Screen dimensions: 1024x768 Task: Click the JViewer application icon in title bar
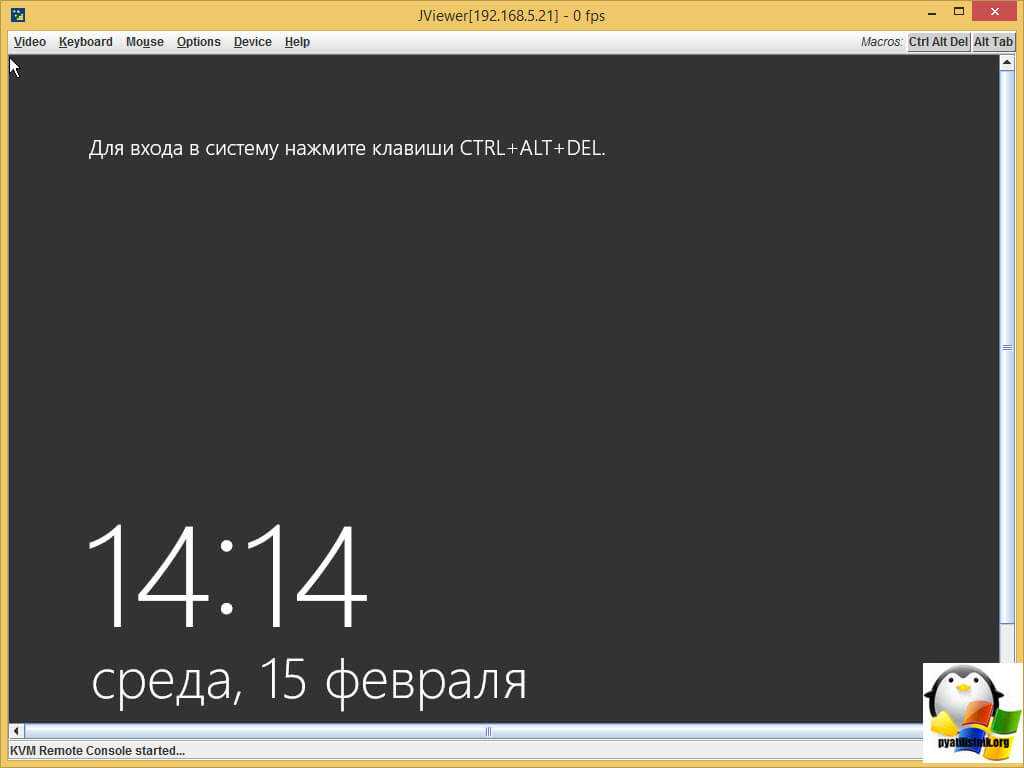coord(18,15)
